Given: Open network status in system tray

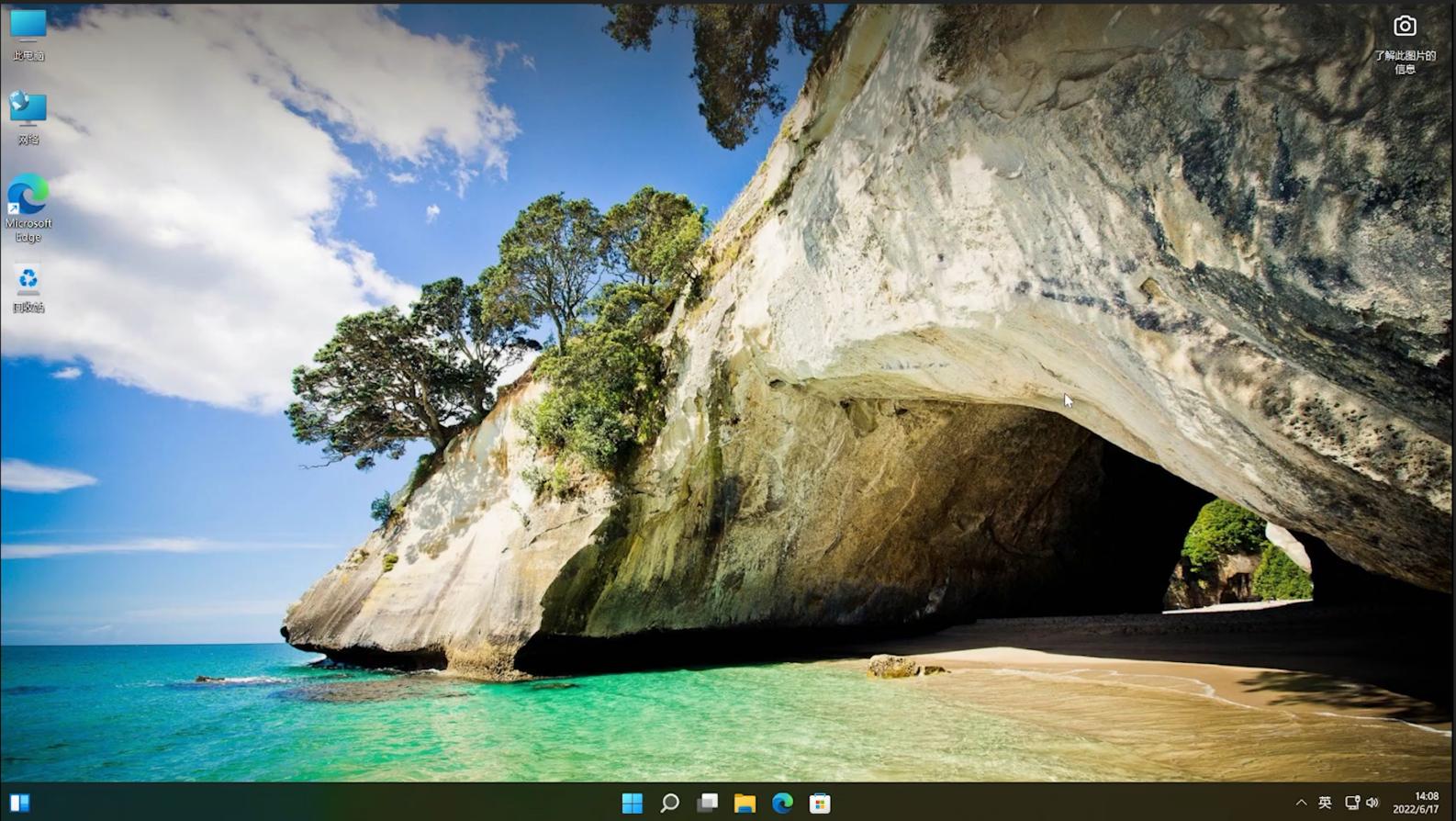Looking at the screenshot, I should click(x=1351, y=803).
